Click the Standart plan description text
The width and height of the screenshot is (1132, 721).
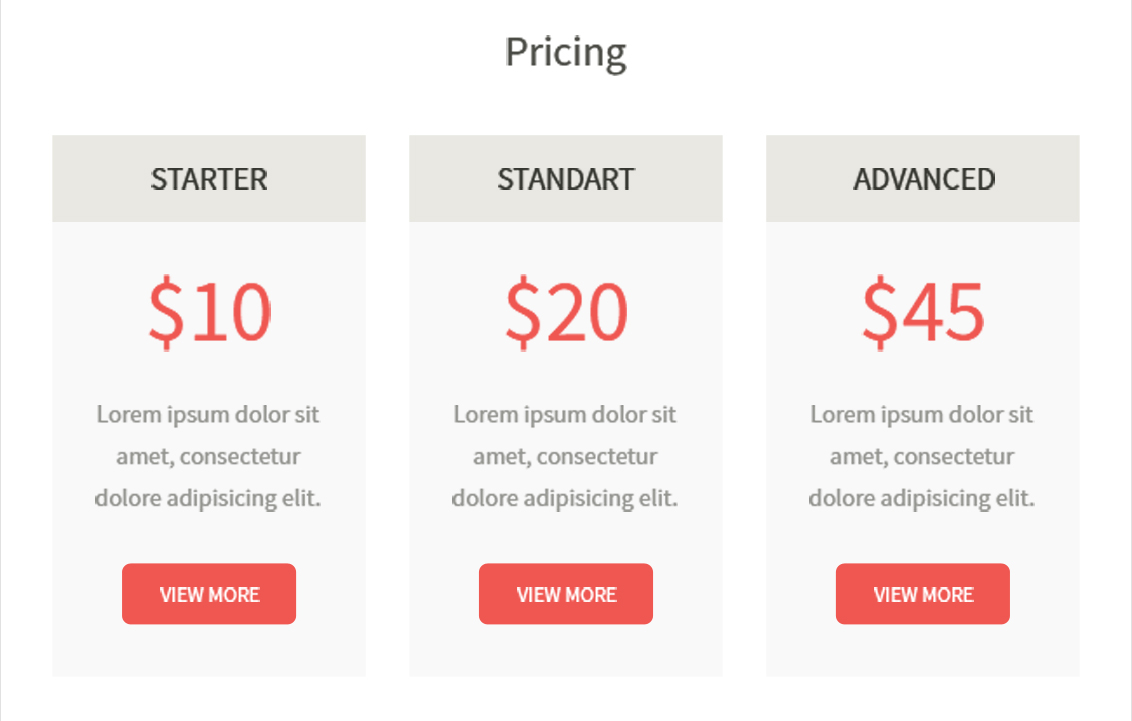click(x=566, y=456)
